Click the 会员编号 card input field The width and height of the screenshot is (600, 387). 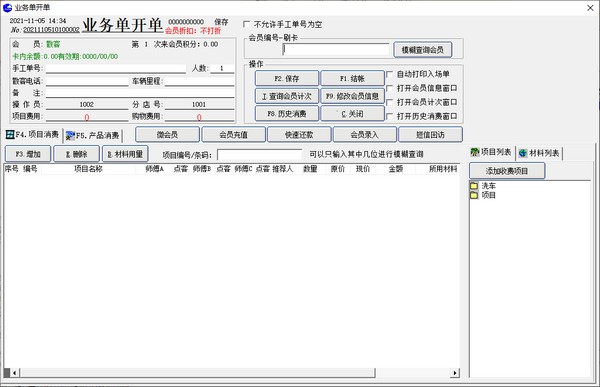pos(336,50)
